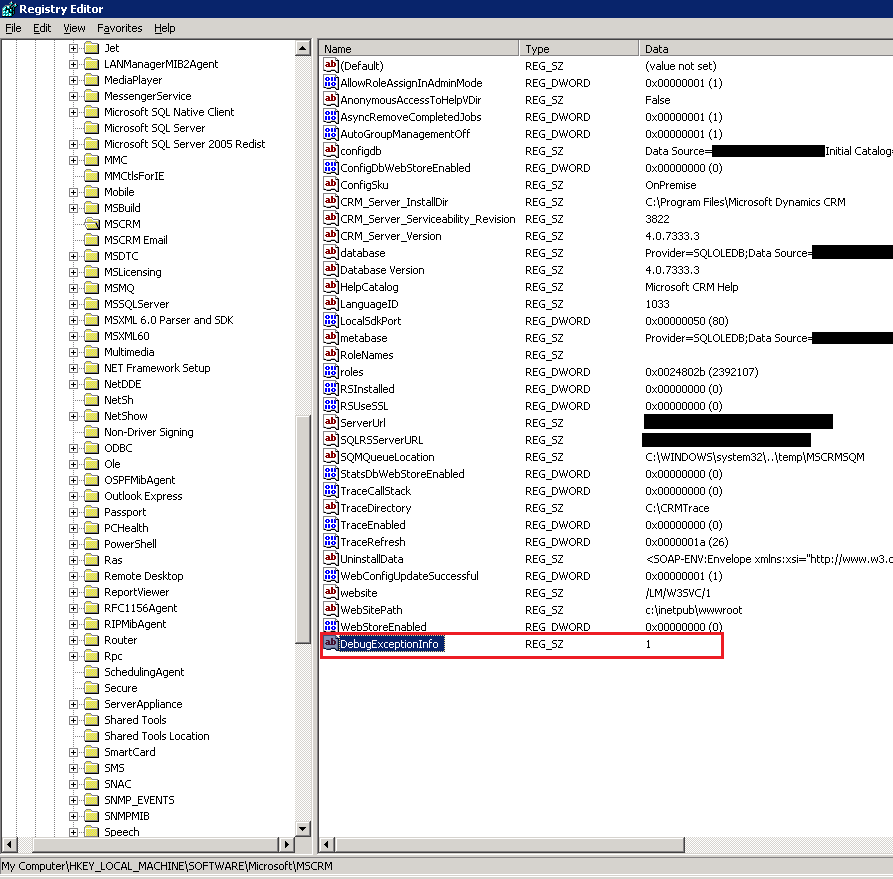Click the MSCRM open folder icon
Screen dimensions: 893x879
(x=92, y=224)
